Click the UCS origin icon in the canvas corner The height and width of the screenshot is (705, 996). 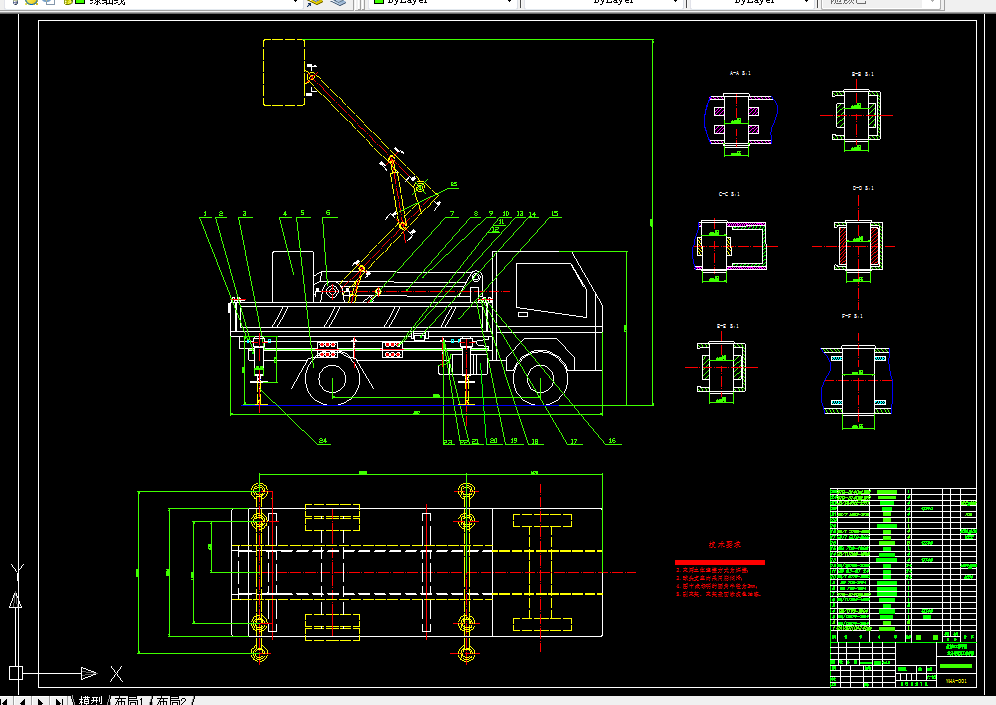click(16, 673)
